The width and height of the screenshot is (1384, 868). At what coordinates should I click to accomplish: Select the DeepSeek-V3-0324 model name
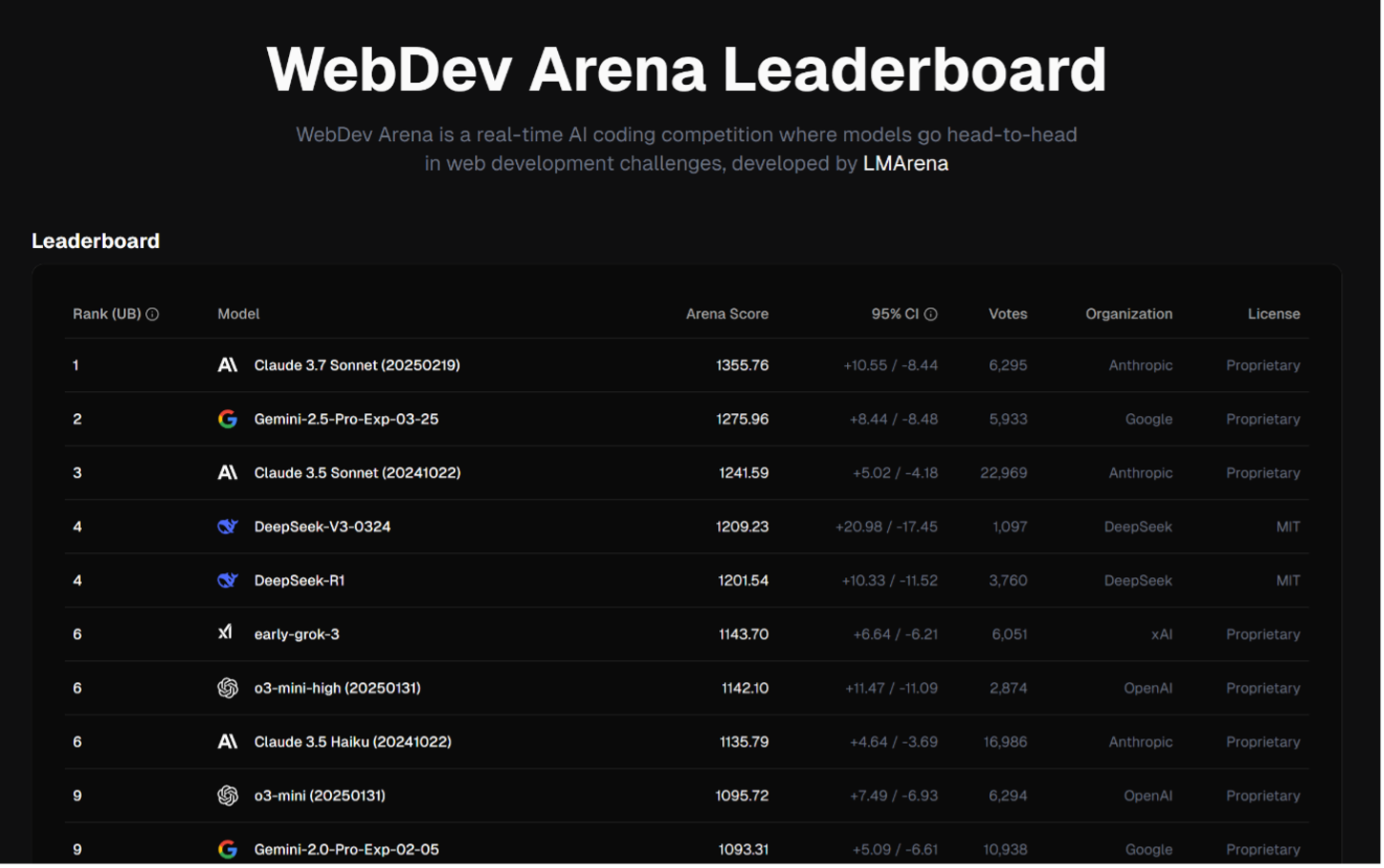(x=323, y=527)
